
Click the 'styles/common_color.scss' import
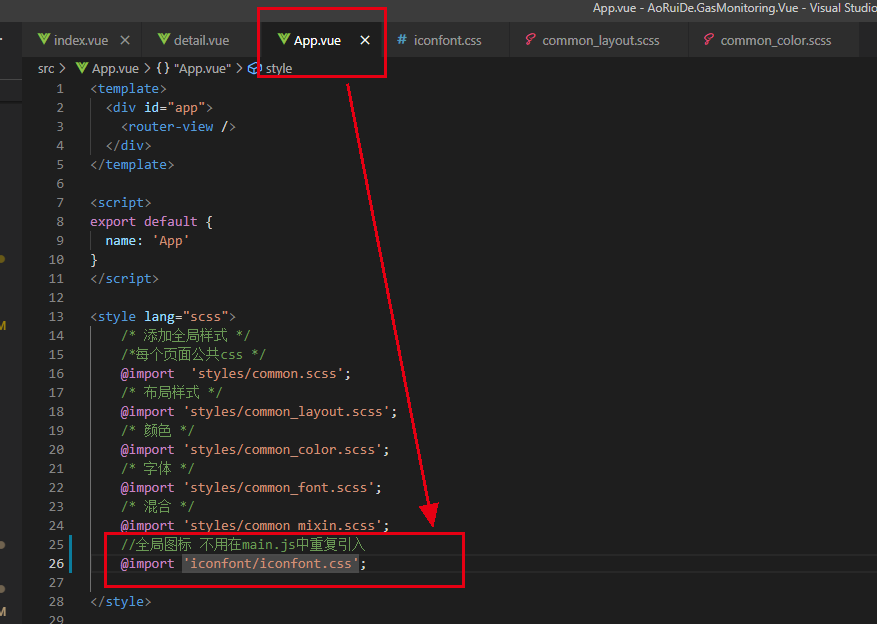(255, 450)
